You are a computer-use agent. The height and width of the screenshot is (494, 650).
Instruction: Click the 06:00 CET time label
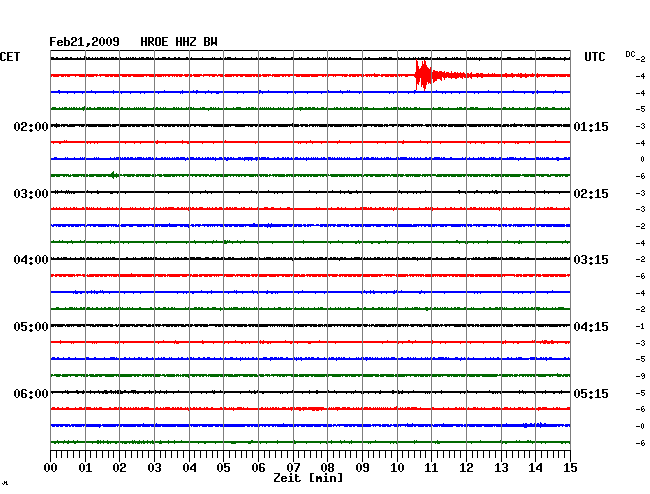[x=31, y=393]
